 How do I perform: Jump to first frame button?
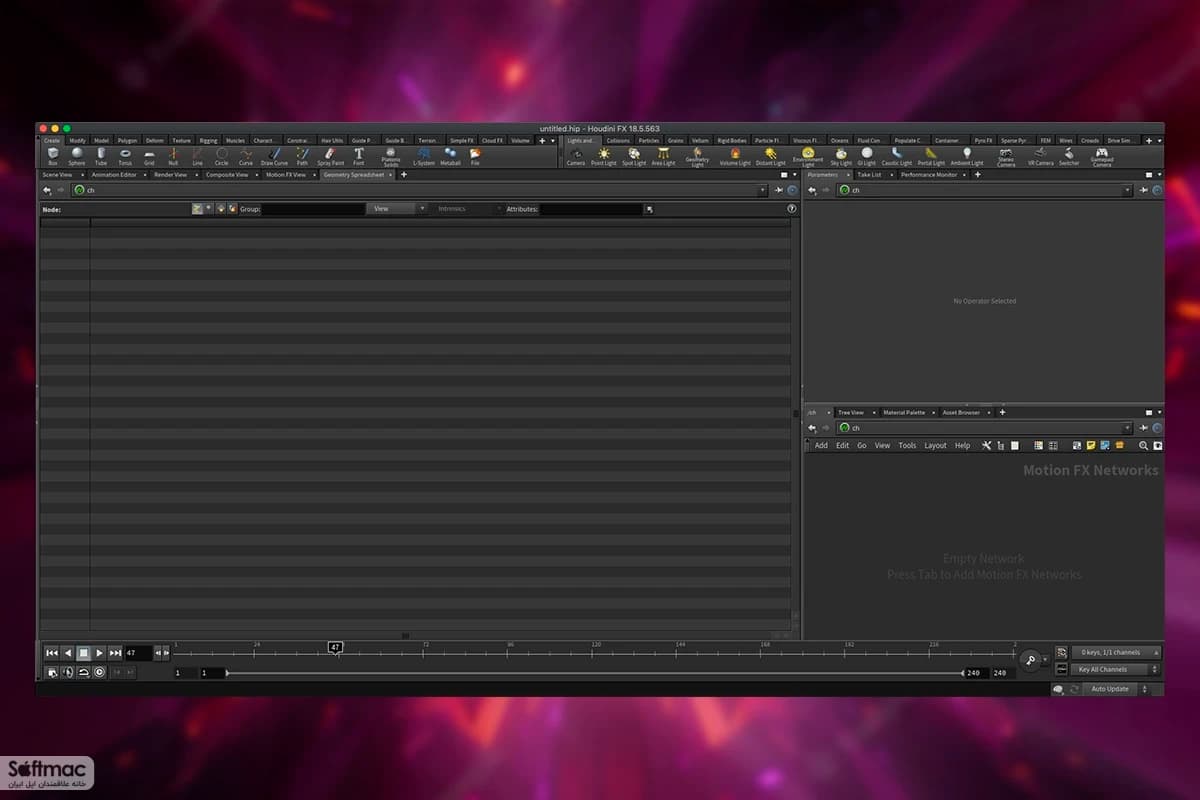pos(52,653)
